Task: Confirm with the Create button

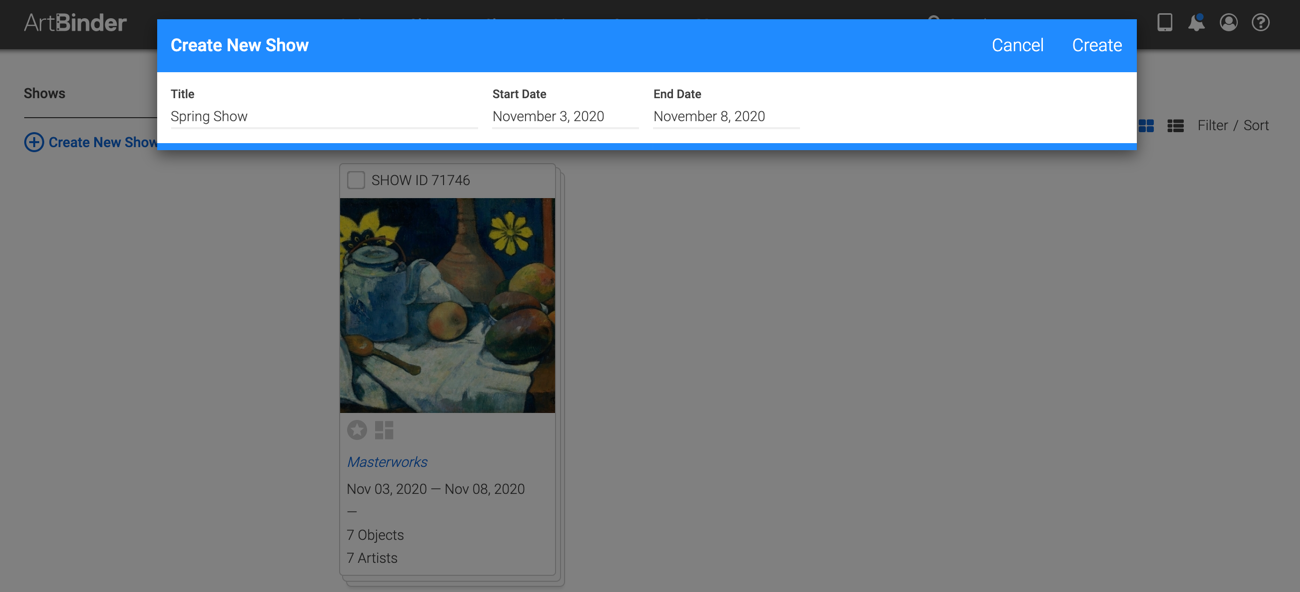Action: tap(1097, 45)
